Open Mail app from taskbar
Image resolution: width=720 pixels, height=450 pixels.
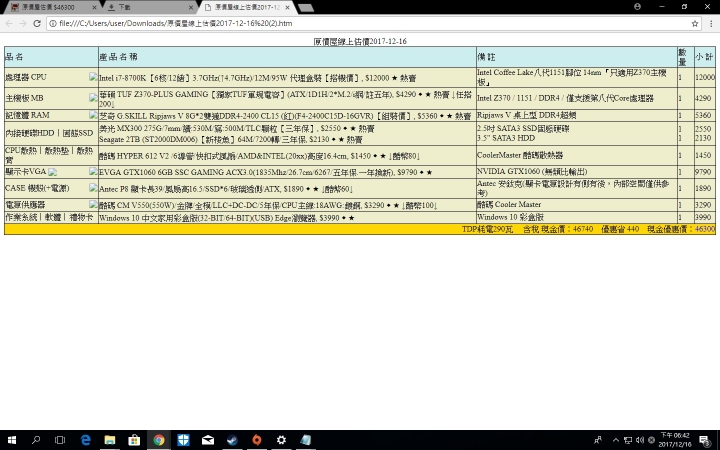(208, 440)
